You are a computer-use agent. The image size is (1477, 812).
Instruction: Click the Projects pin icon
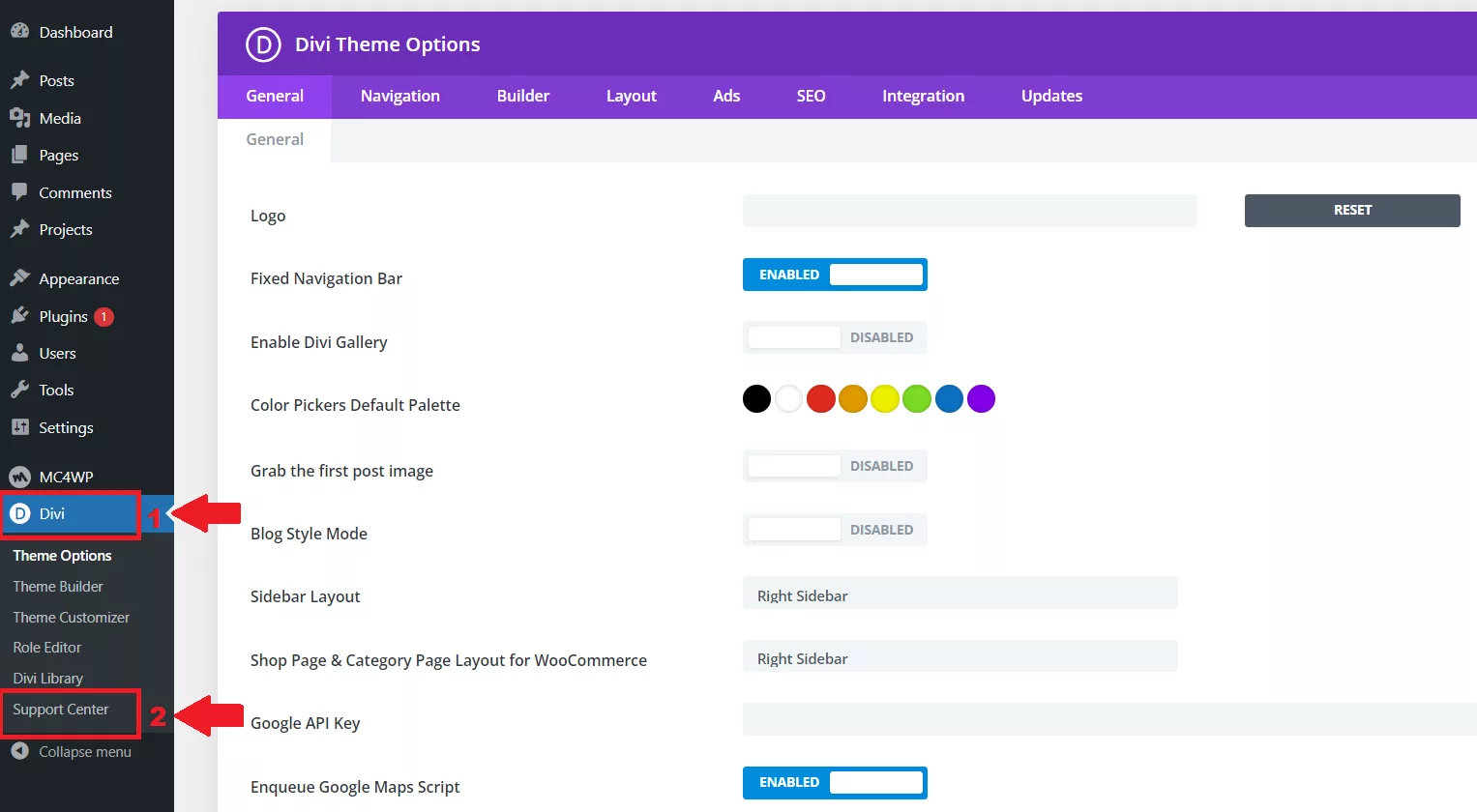coord(19,229)
